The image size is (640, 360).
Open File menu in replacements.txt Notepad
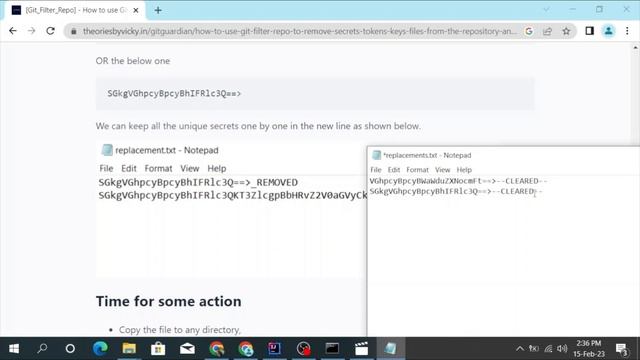point(376,170)
